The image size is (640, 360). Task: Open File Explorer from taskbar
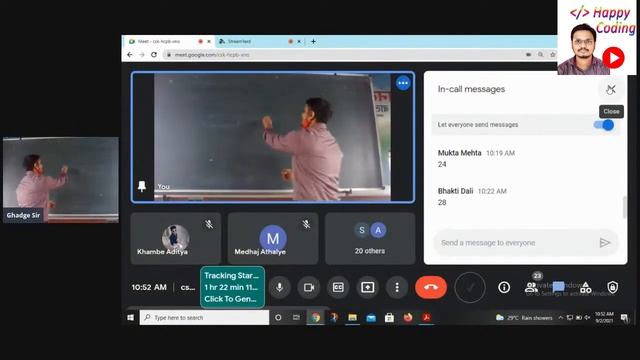352,317
